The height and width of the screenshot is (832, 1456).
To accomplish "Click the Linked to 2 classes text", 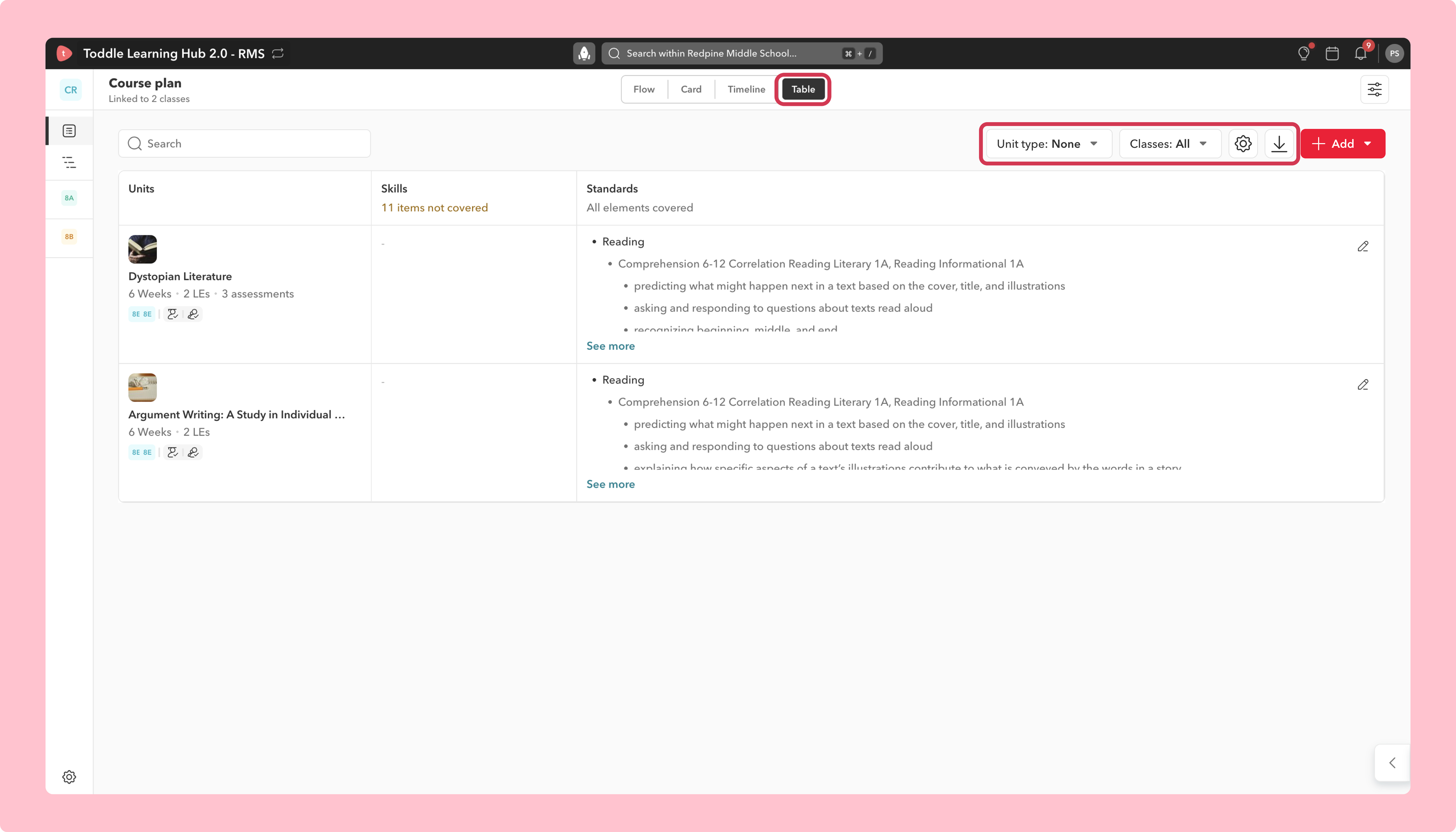I will (x=149, y=99).
